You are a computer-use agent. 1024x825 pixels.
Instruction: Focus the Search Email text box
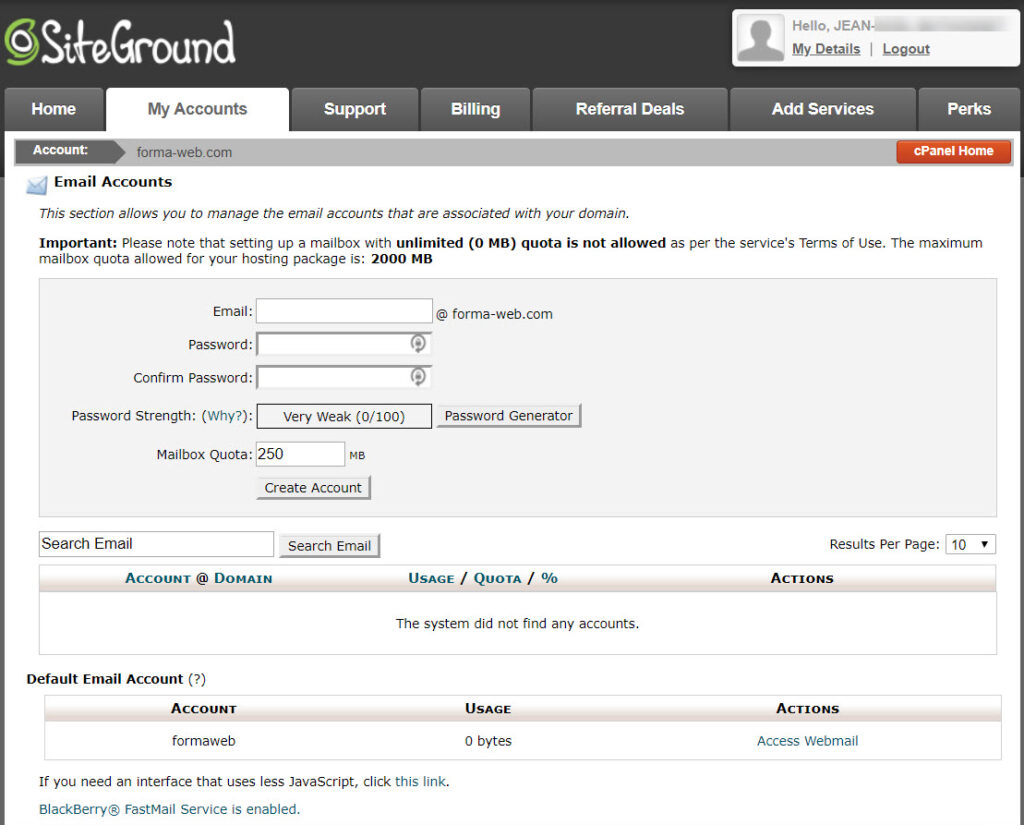[x=156, y=544]
